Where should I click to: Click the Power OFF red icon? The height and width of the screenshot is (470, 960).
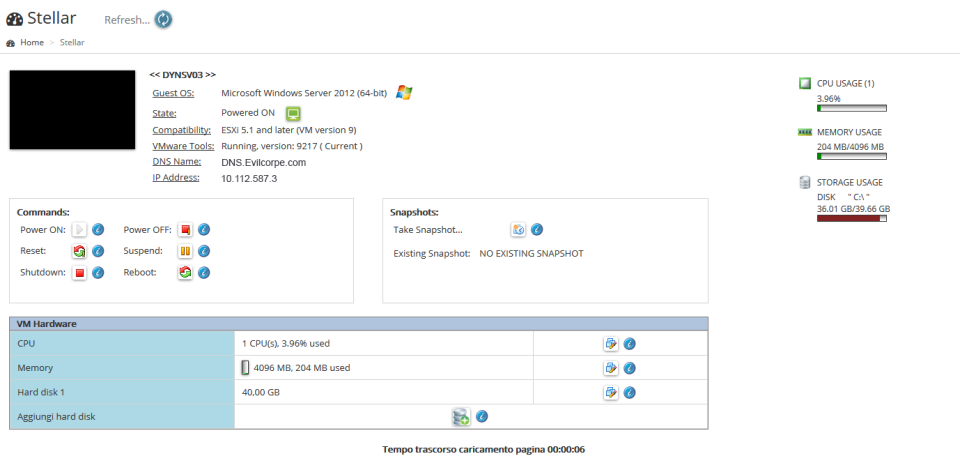(x=185, y=230)
